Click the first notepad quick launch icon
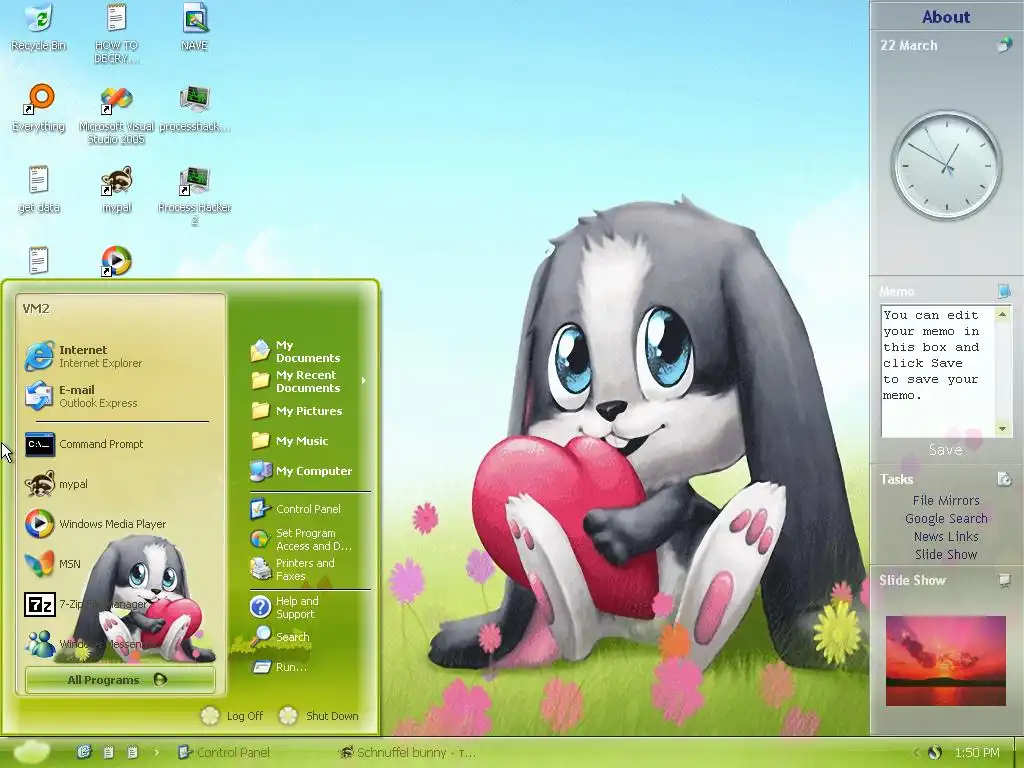The image size is (1024, 768). pos(109,752)
